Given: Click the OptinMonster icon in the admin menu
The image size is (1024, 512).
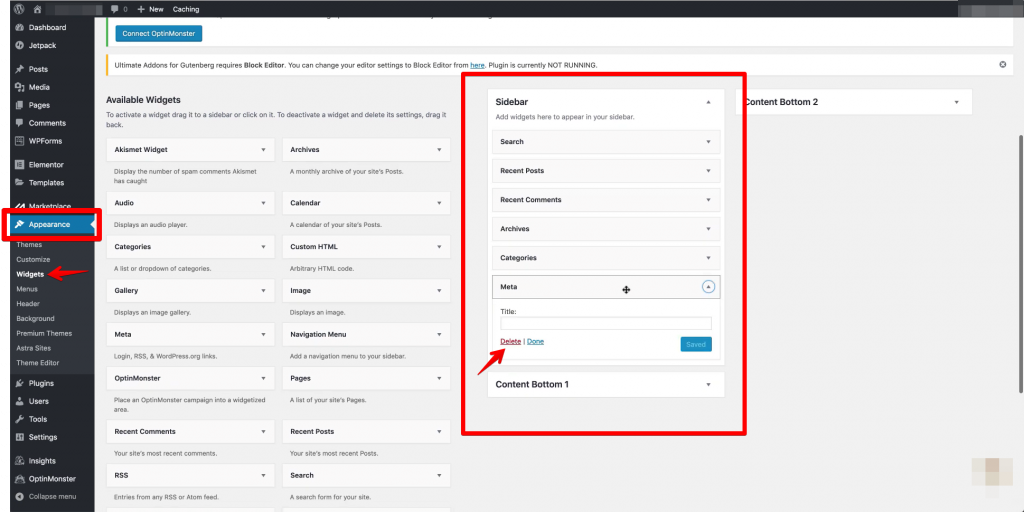Looking at the screenshot, I should pos(20,479).
